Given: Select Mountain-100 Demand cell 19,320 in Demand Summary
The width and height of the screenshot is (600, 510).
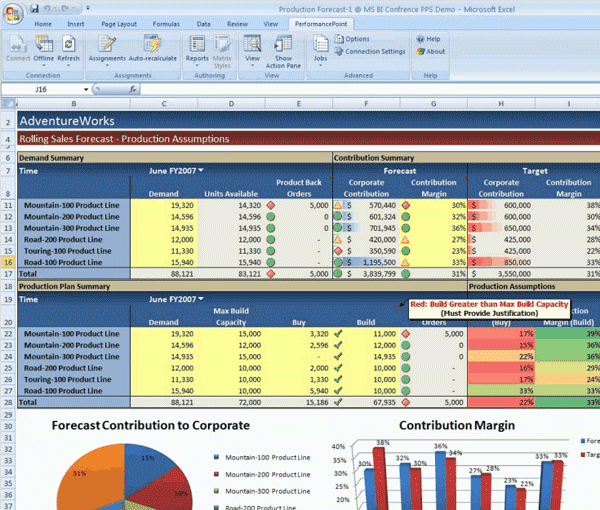Looking at the screenshot, I should point(164,205).
